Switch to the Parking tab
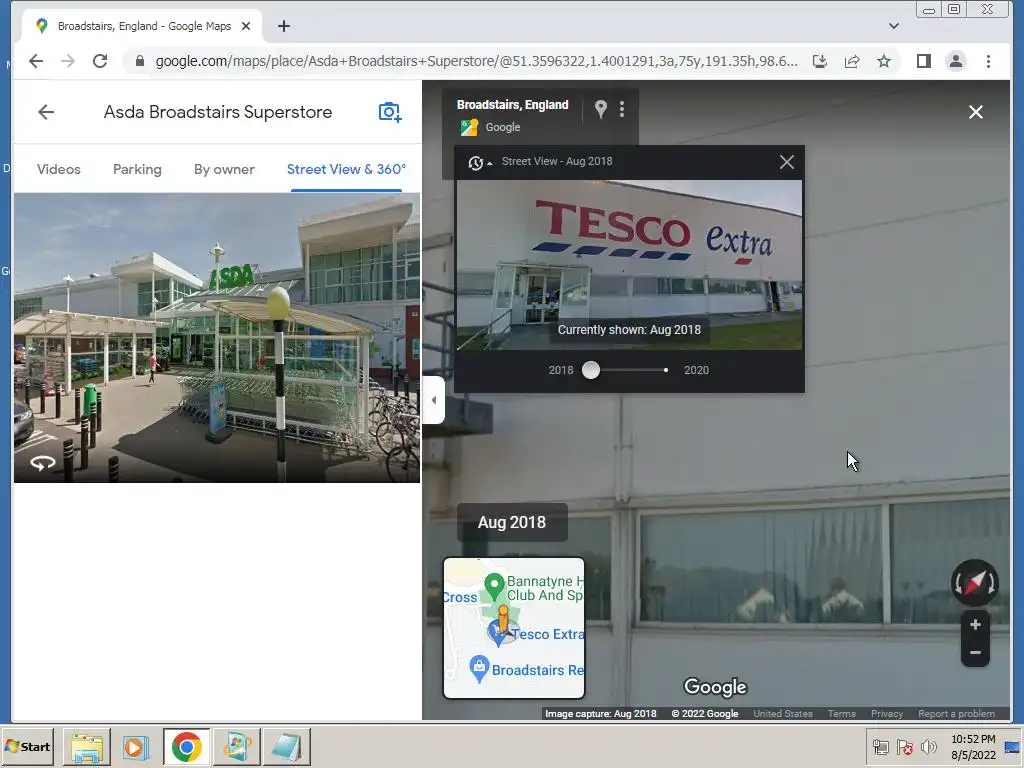The image size is (1024, 768). (137, 169)
